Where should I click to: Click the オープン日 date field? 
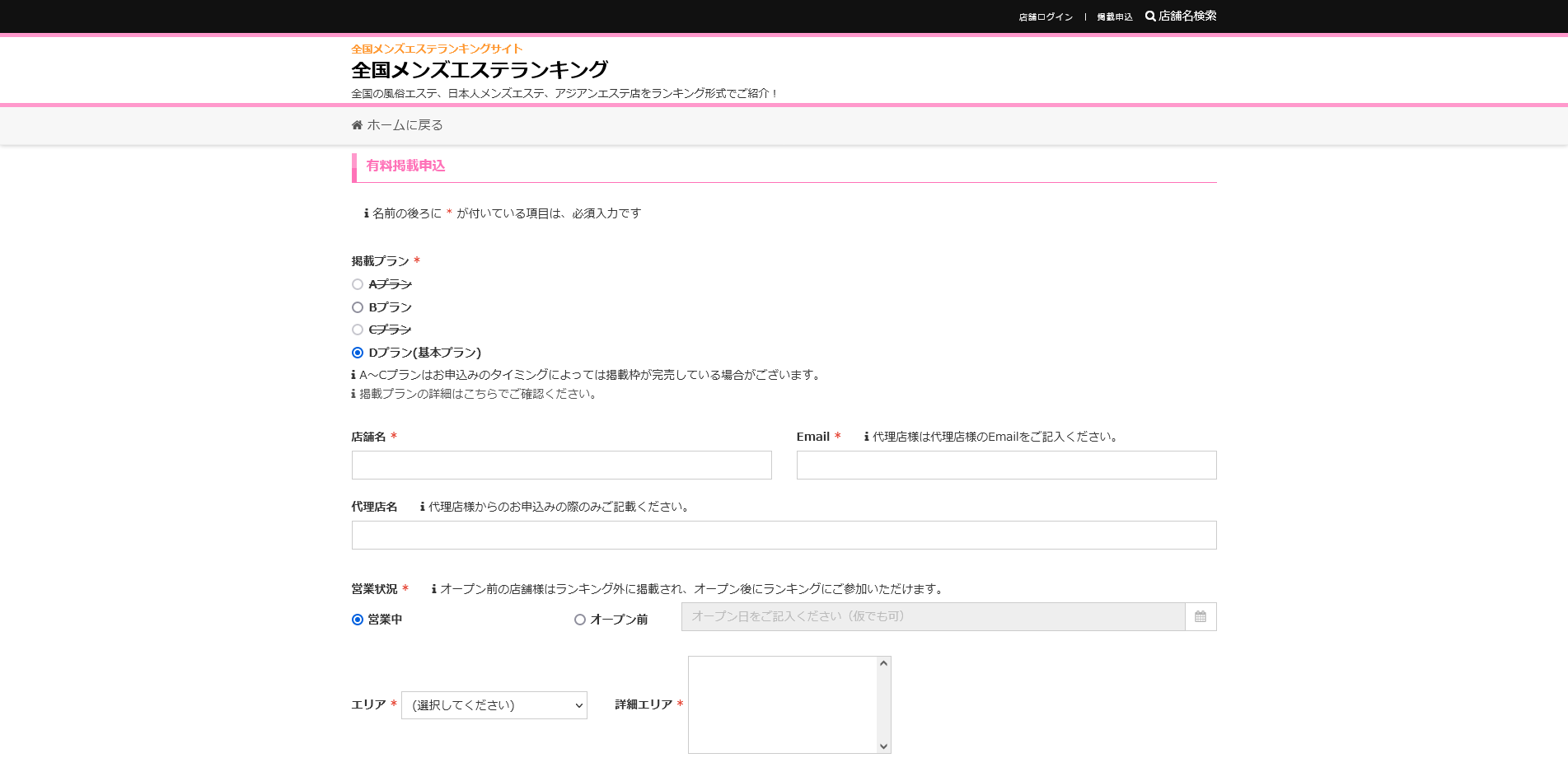coord(934,616)
